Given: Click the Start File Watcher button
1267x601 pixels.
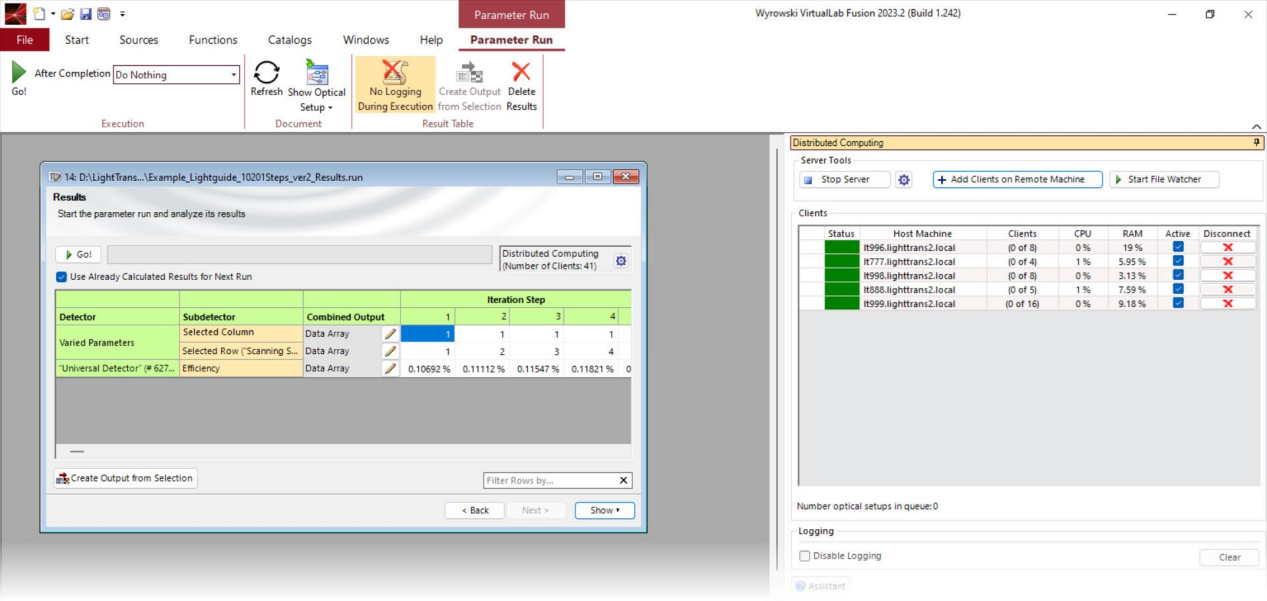Looking at the screenshot, I should (1164, 180).
